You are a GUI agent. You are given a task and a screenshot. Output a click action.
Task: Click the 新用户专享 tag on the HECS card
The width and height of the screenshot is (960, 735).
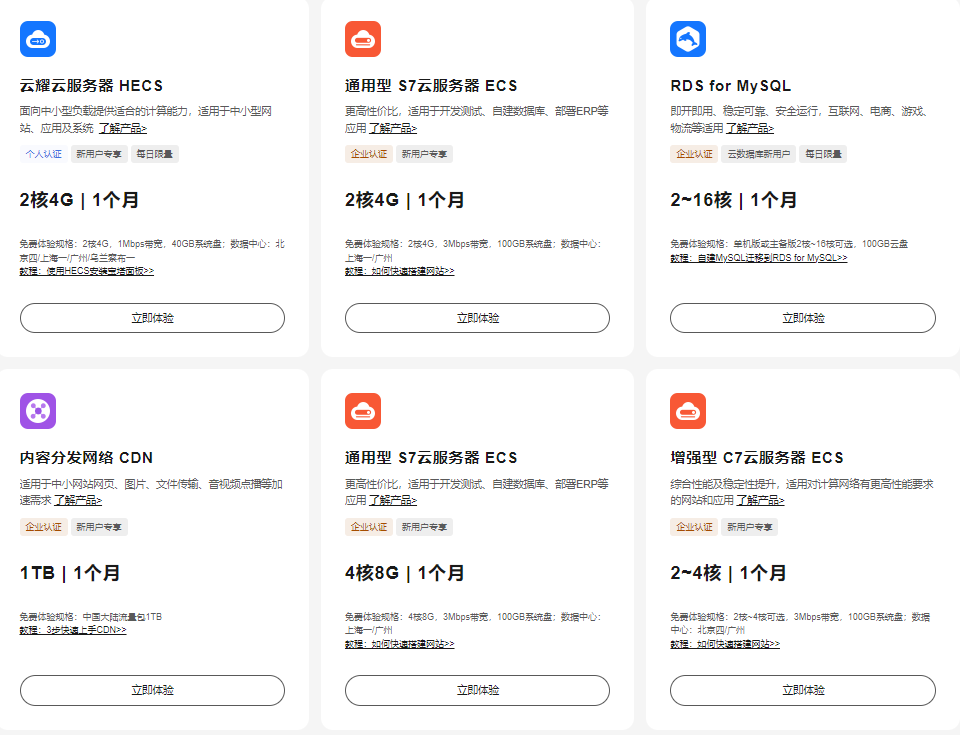pyautogui.click(x=99, y=154)
